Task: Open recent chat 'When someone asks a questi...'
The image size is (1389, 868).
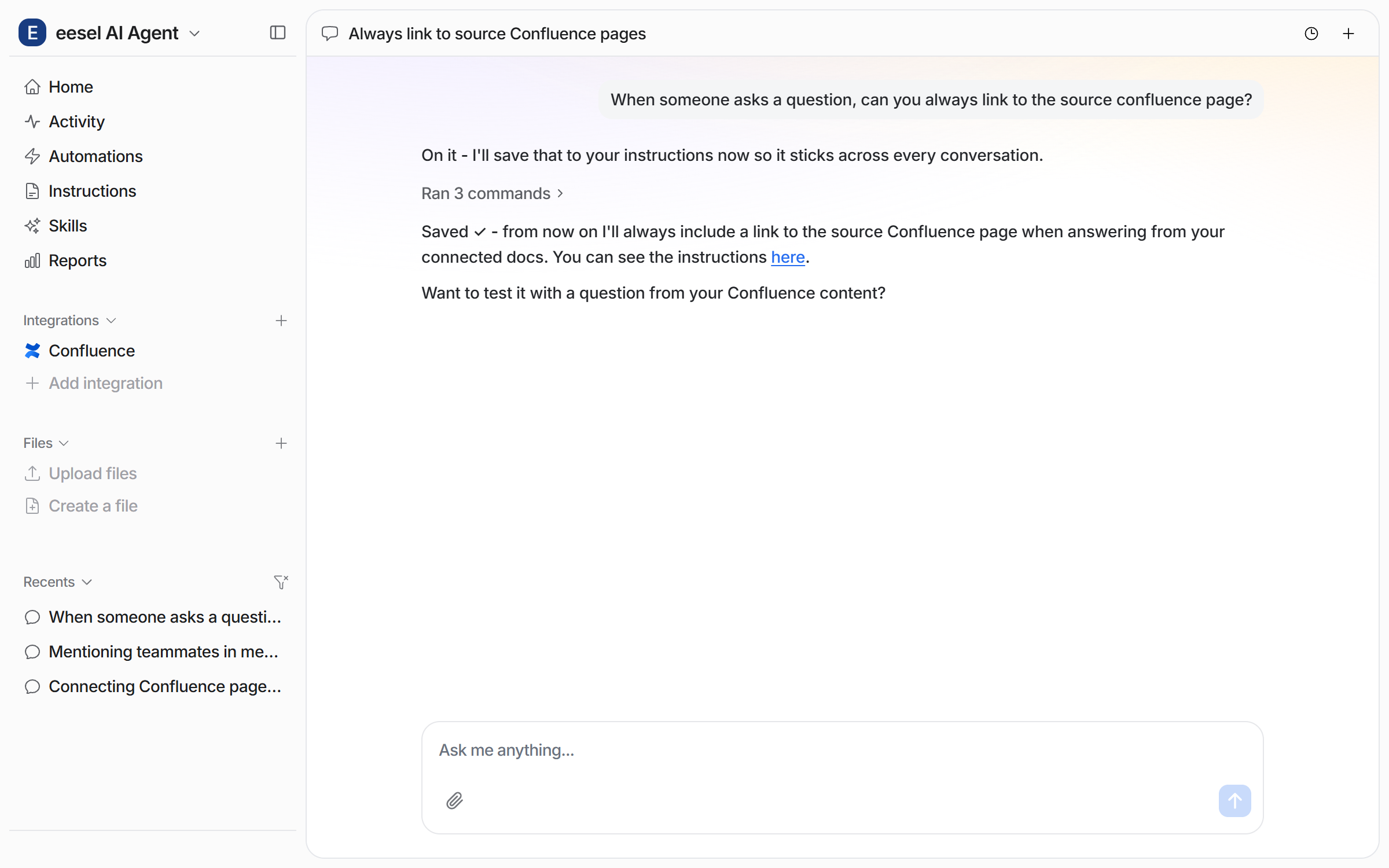Action: point(165,617)
